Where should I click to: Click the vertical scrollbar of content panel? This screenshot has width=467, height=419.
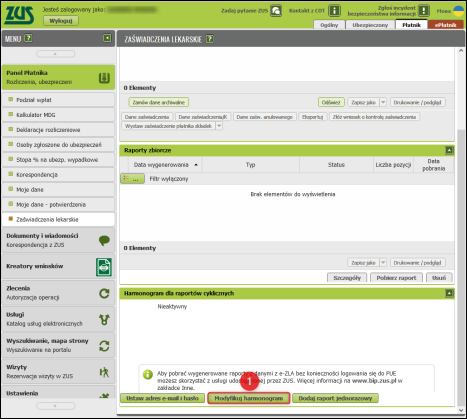click(x=461, y=267)
